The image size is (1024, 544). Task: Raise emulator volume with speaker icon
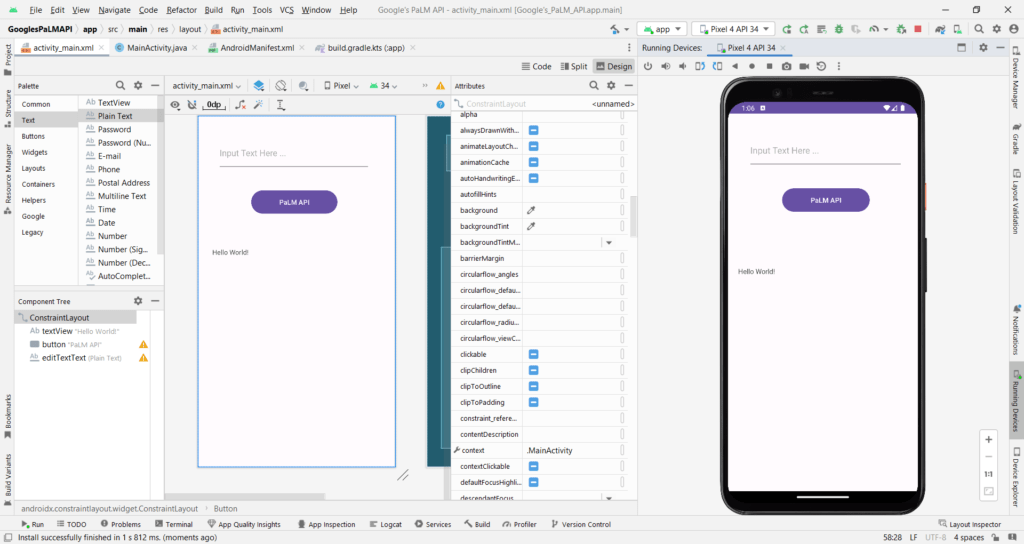tap(665, 67)
